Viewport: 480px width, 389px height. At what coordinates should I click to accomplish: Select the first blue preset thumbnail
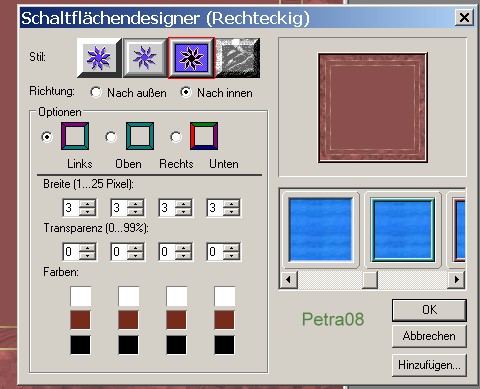click(320, 230)
